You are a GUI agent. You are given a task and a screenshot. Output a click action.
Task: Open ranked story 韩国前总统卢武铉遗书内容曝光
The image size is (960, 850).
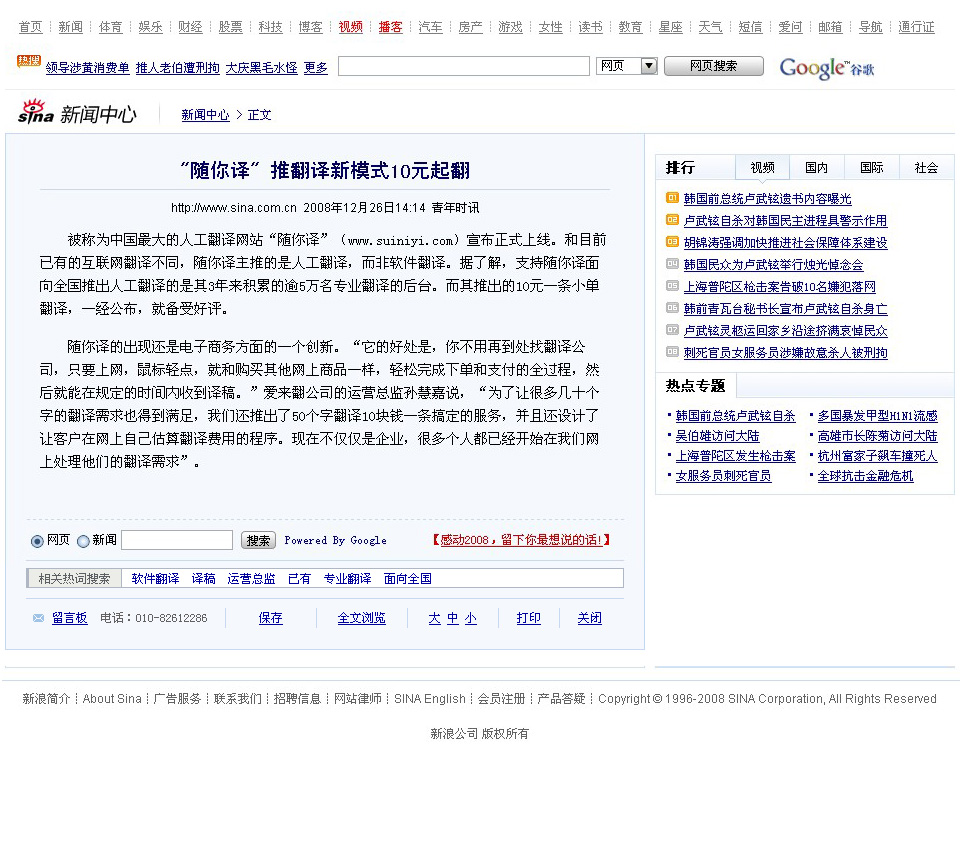click(x=767, y=198)
